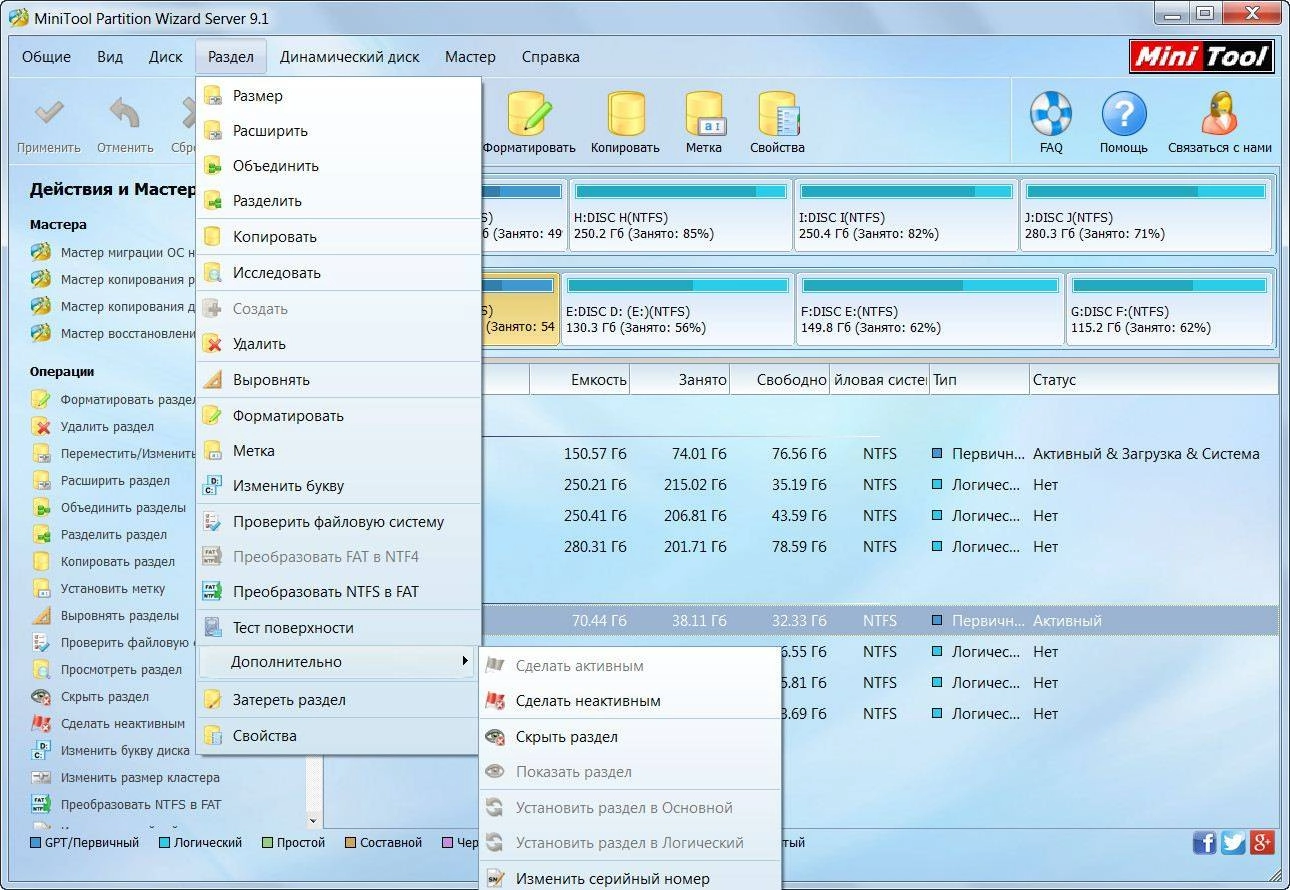Choose Исследовать menu entry
The height and width of the screenshot is (890, 1290).
pos(339,273)
